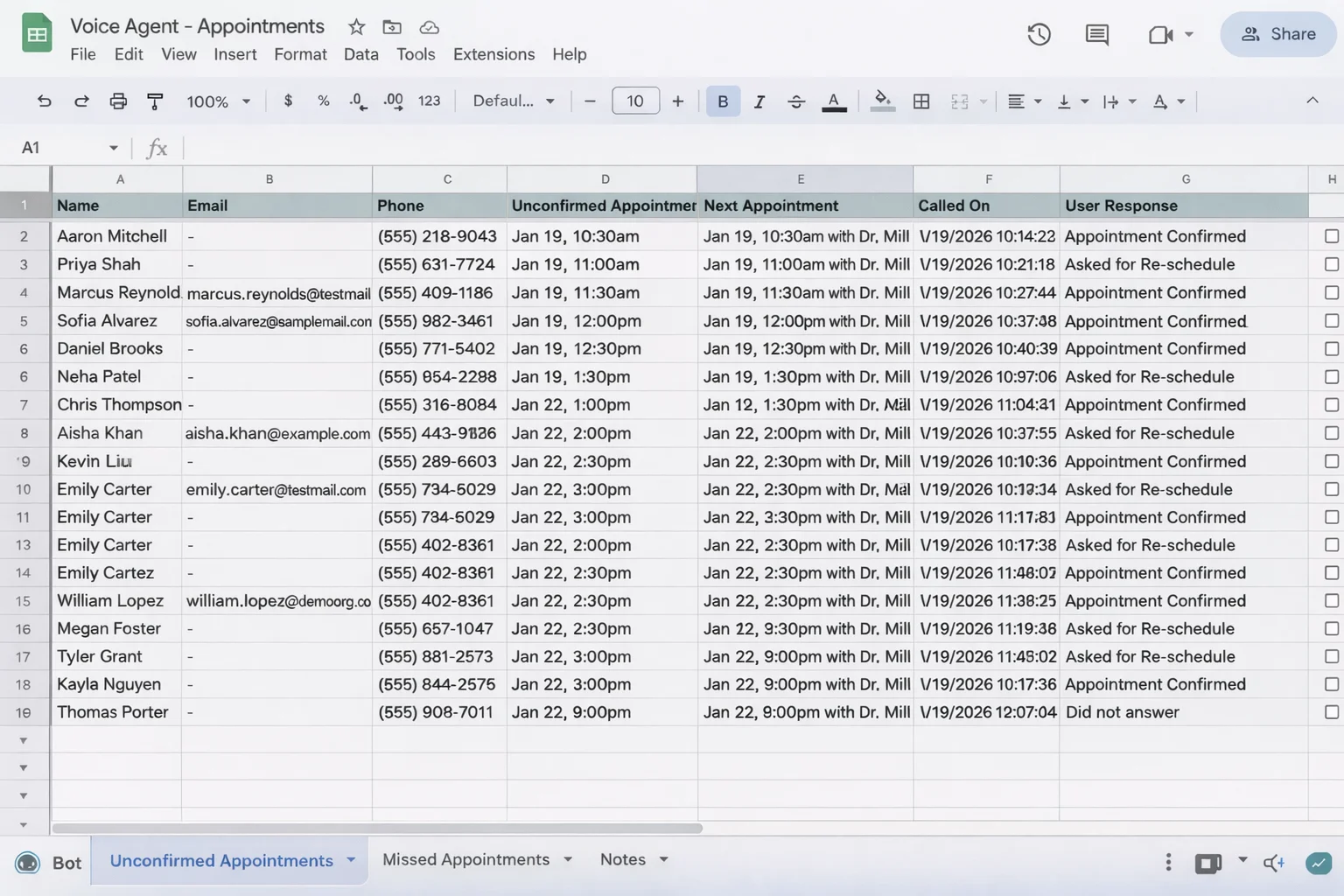Open Google Sheets home logo
The width and height of the screenshot is (1344, 896).
pyautogui.click(x=37, y=34)
